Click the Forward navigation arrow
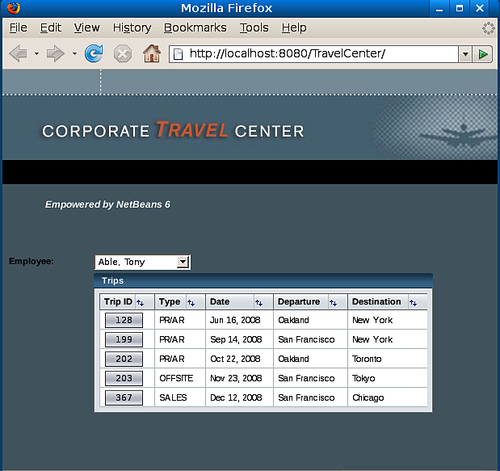Viewport: 500px width, 471px height. [x=56, y=53]
